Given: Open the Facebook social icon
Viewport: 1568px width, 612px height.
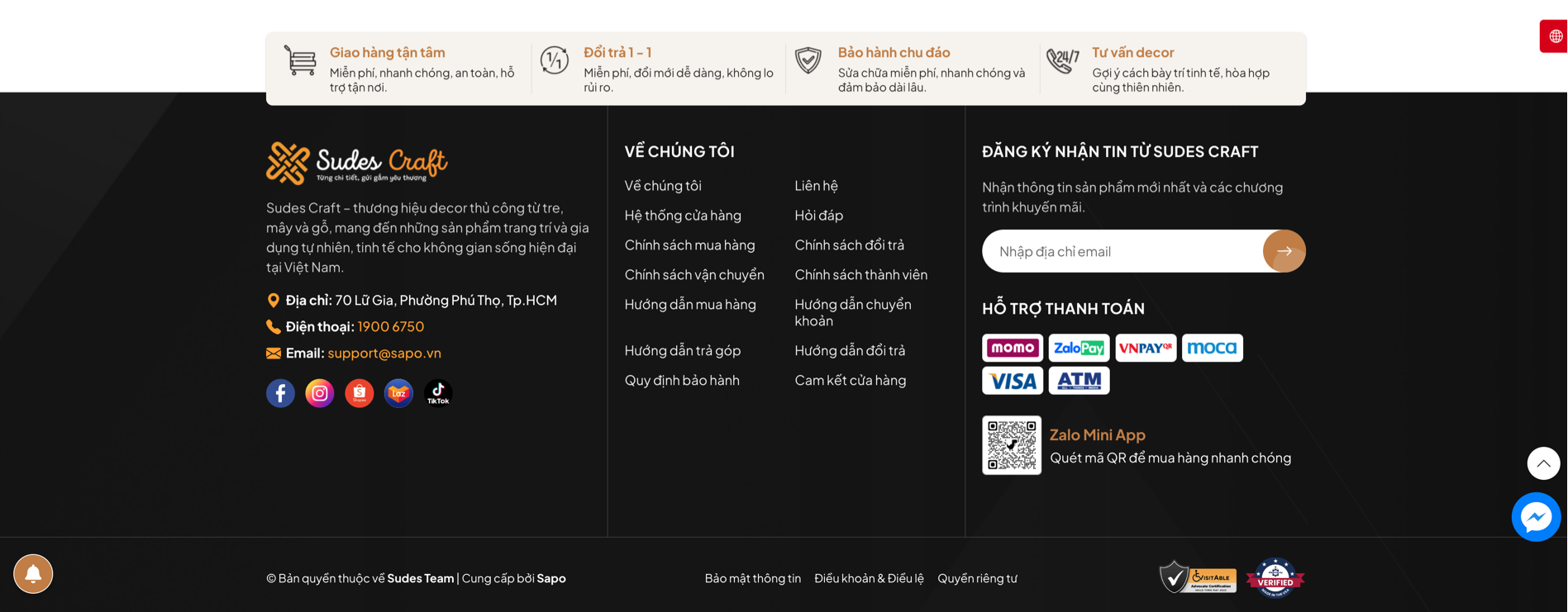Looking at the screenshot, I should [280, 393].
